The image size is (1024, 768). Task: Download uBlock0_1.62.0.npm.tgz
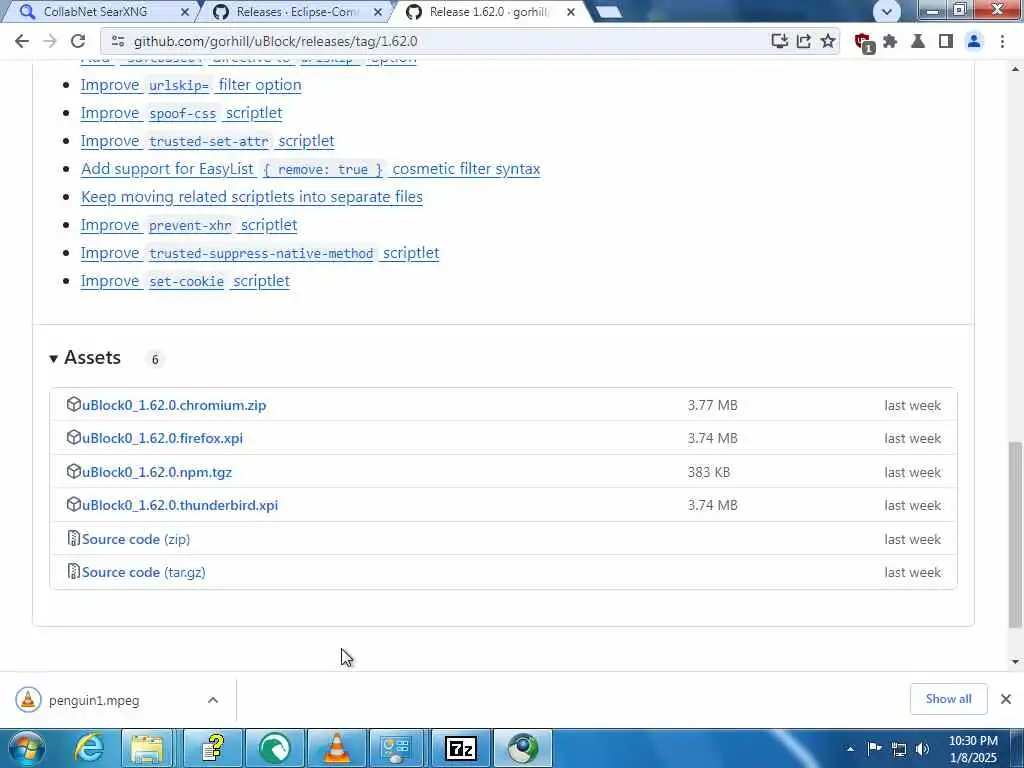(x=157, y=472)
